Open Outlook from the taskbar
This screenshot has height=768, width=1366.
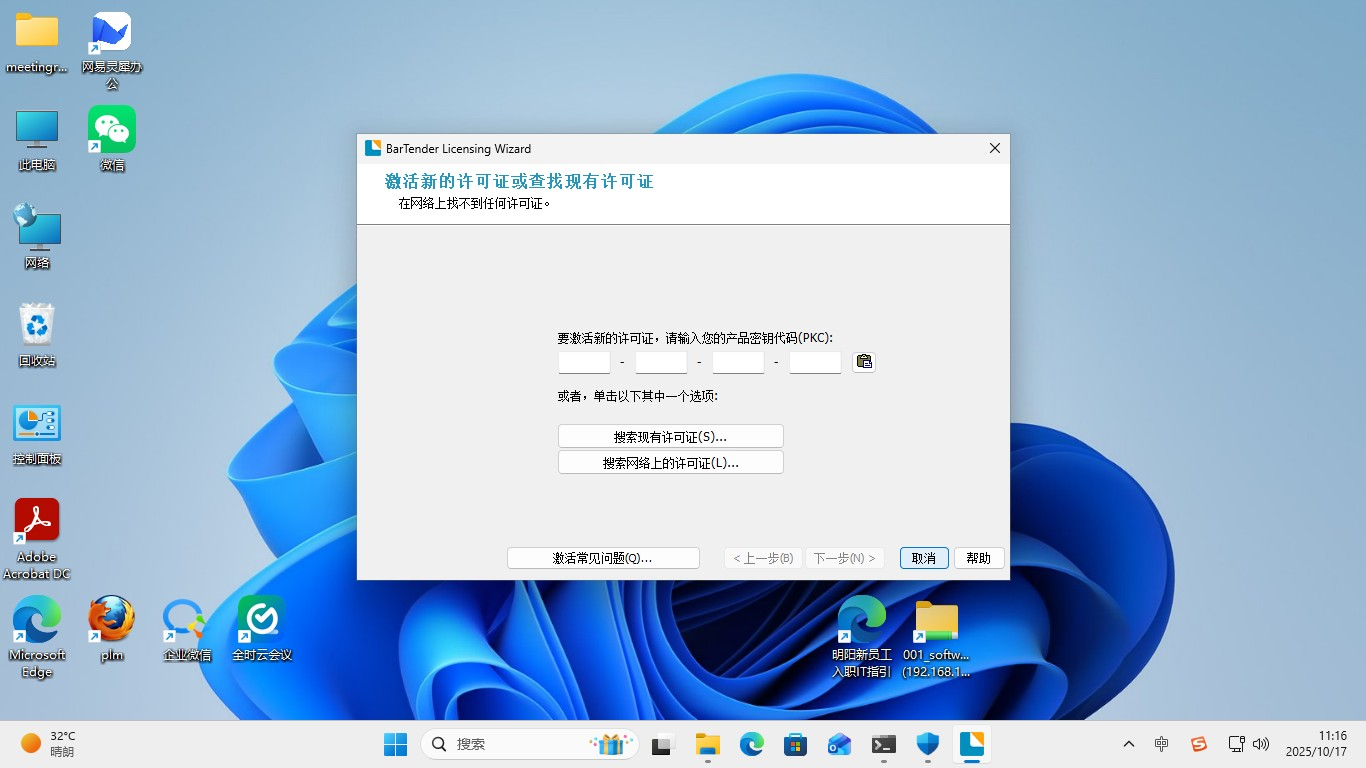coord(840,744)
